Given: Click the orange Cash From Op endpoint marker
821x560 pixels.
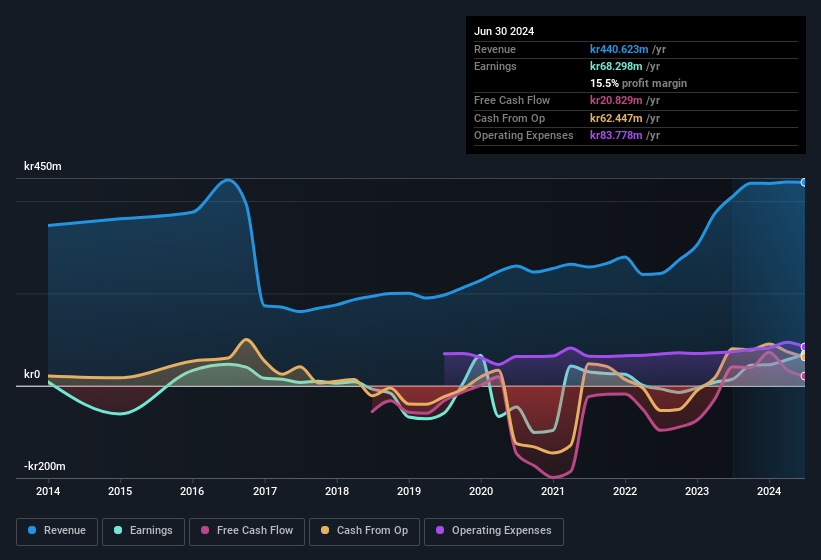Looking at the screenshot, I should (804, 357).
